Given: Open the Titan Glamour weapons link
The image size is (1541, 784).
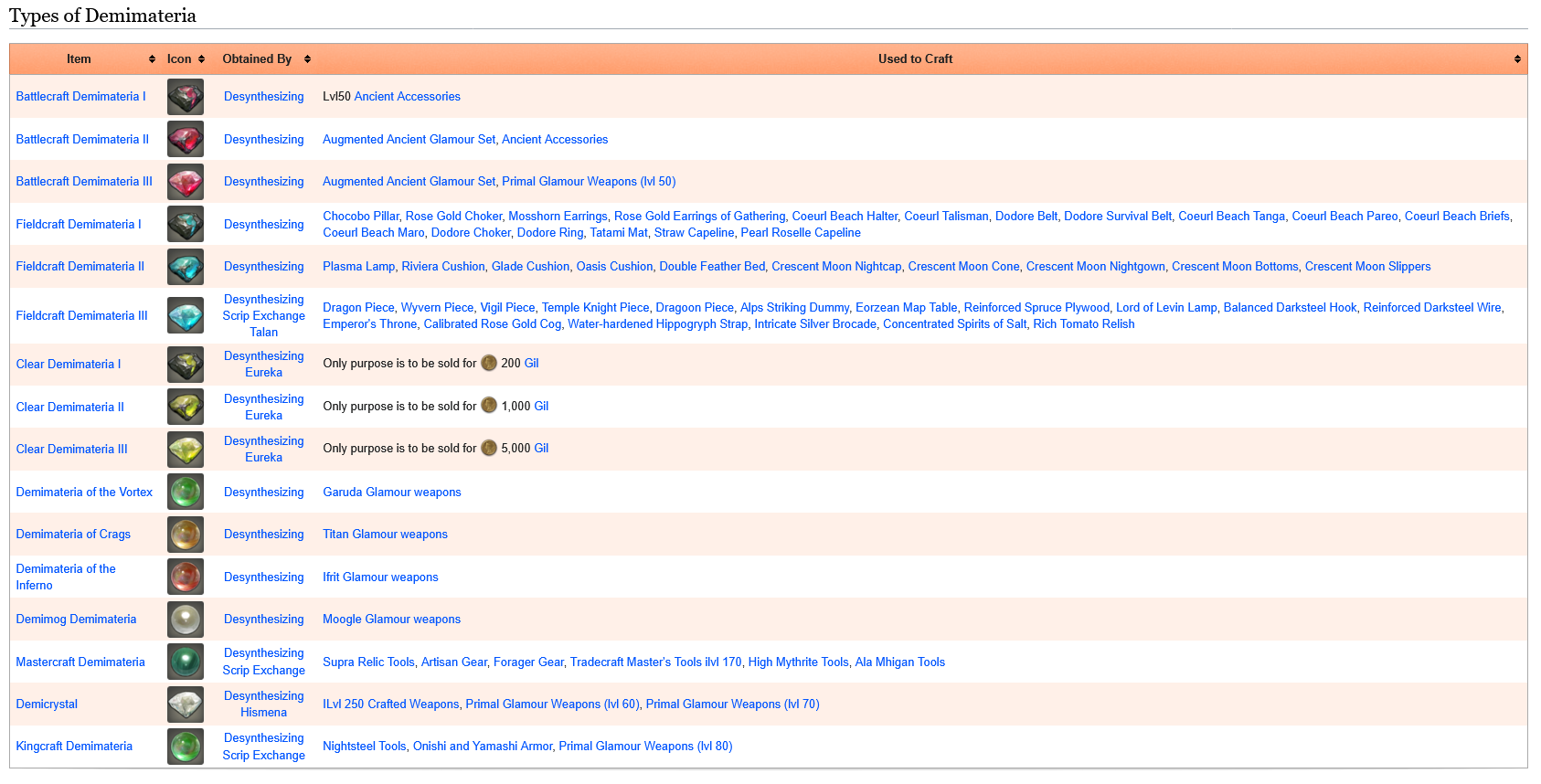Looking at the screenshot, I should [386, 535].
